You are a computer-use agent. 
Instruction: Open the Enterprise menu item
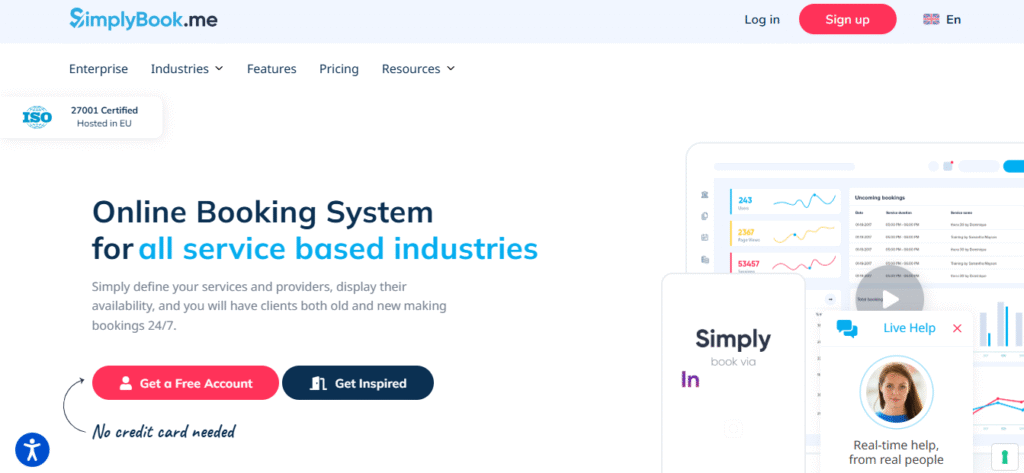click(98, 69)
